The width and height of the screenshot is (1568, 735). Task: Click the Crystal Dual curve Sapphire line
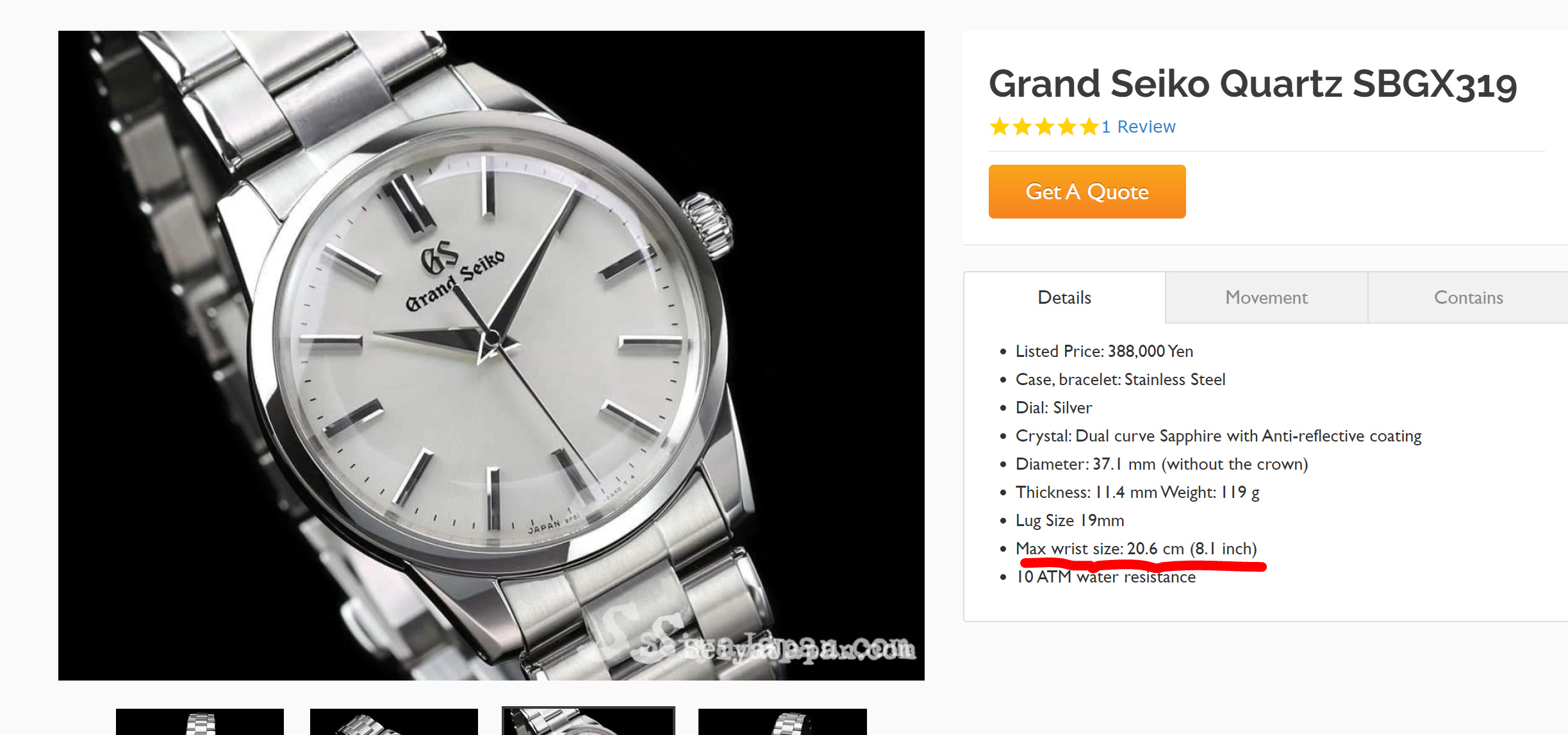(1218, 436)
